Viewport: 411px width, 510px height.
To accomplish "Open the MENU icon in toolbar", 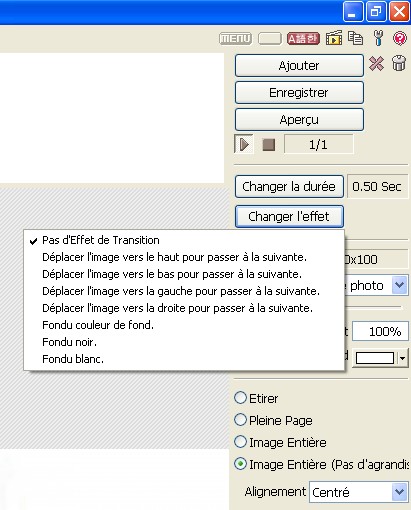I will (235, 39).
